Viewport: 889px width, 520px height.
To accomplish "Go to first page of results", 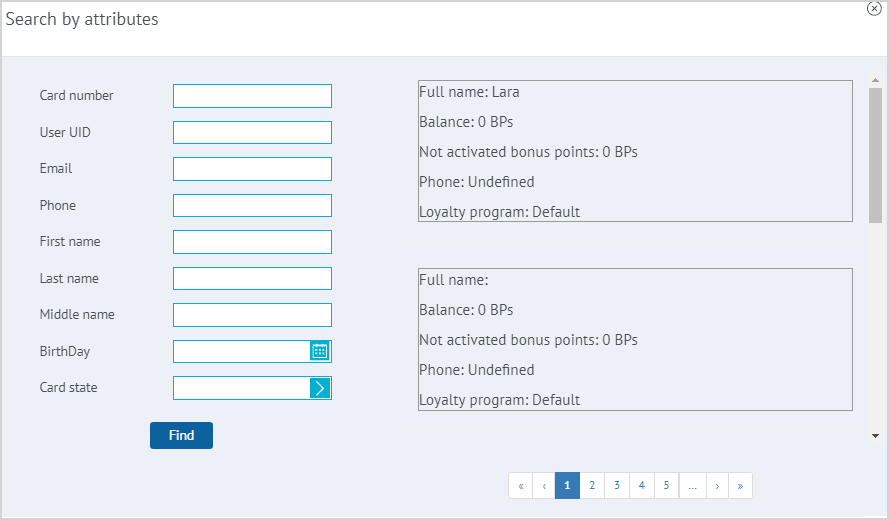I will (x=520, y=486).
